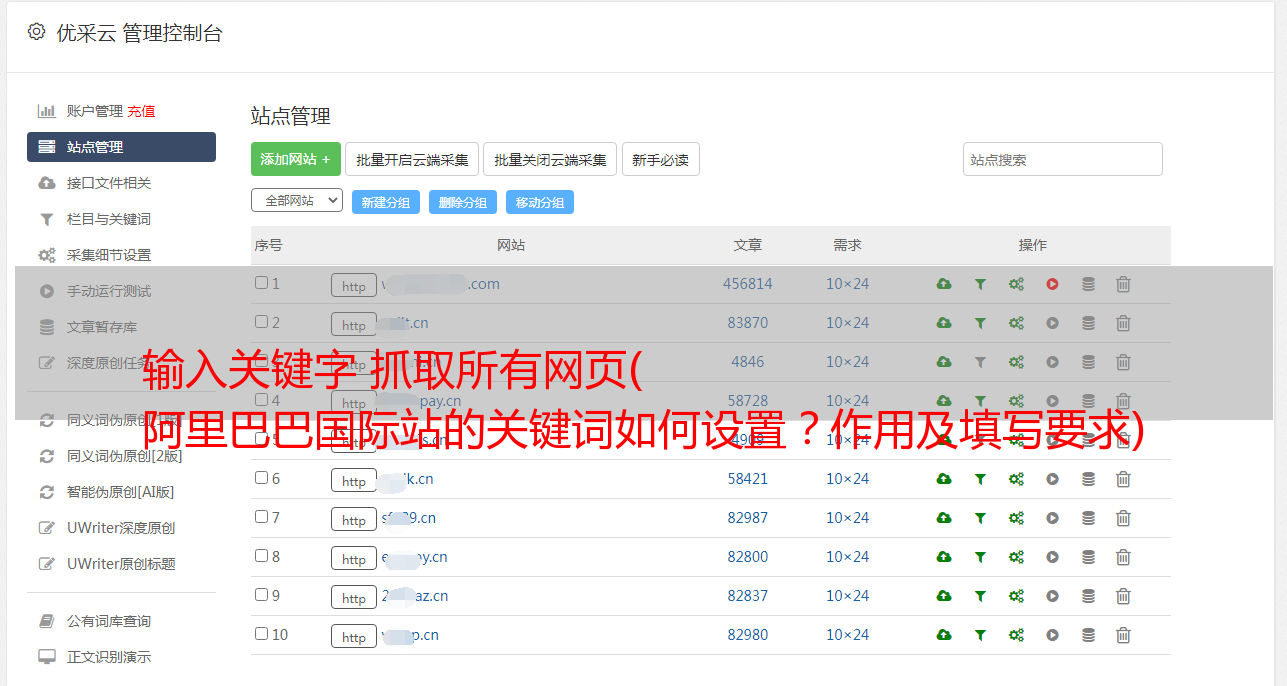Open gear settings for site 10
The height and width of the screenshot is (686, 1287).
tap(1016, 635)
